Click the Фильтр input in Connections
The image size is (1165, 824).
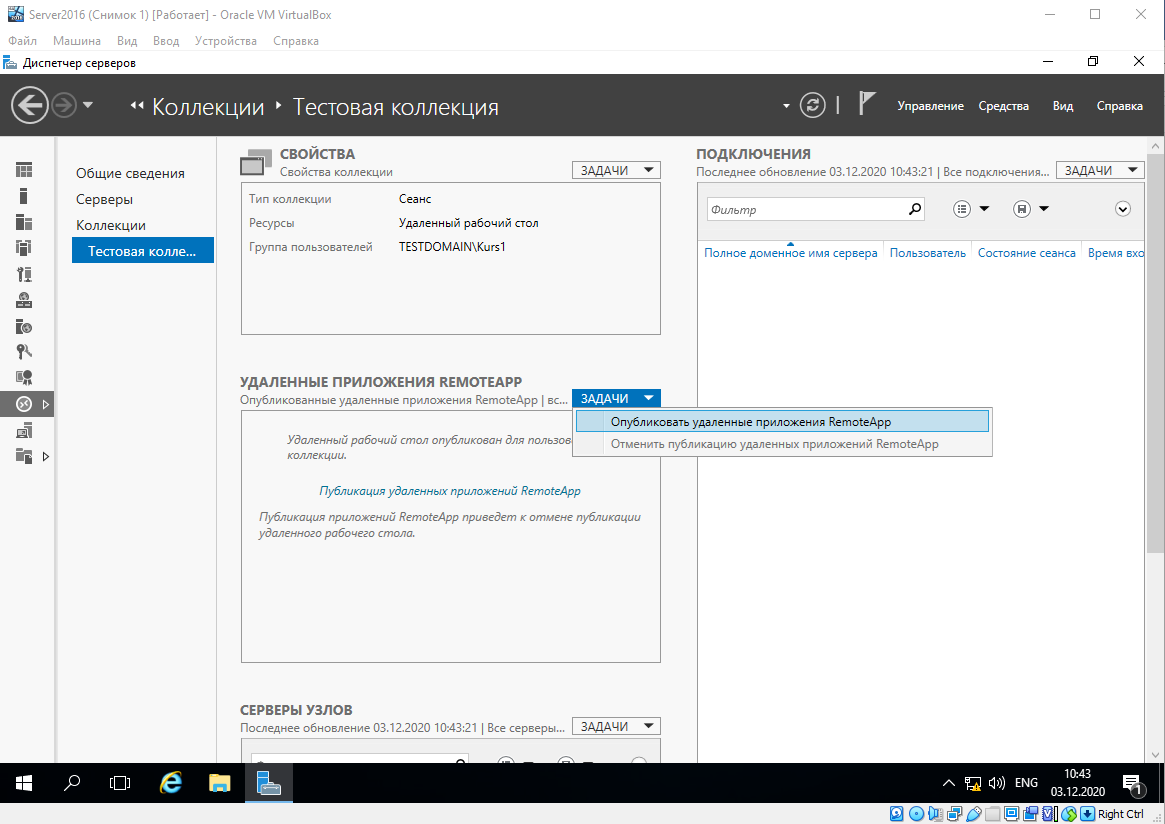pyautogui.click(x=805, y=209)
